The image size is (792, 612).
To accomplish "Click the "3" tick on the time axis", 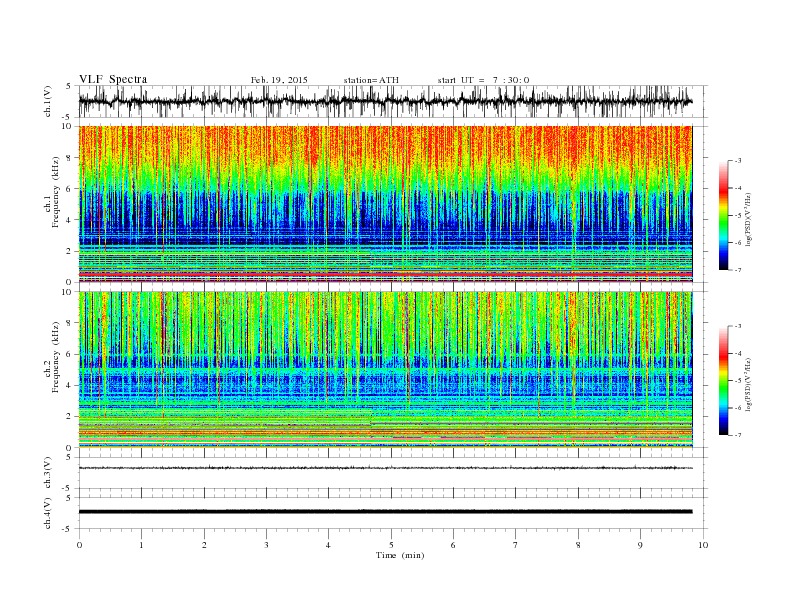I will pyautogui.click(x=266, y=545).
